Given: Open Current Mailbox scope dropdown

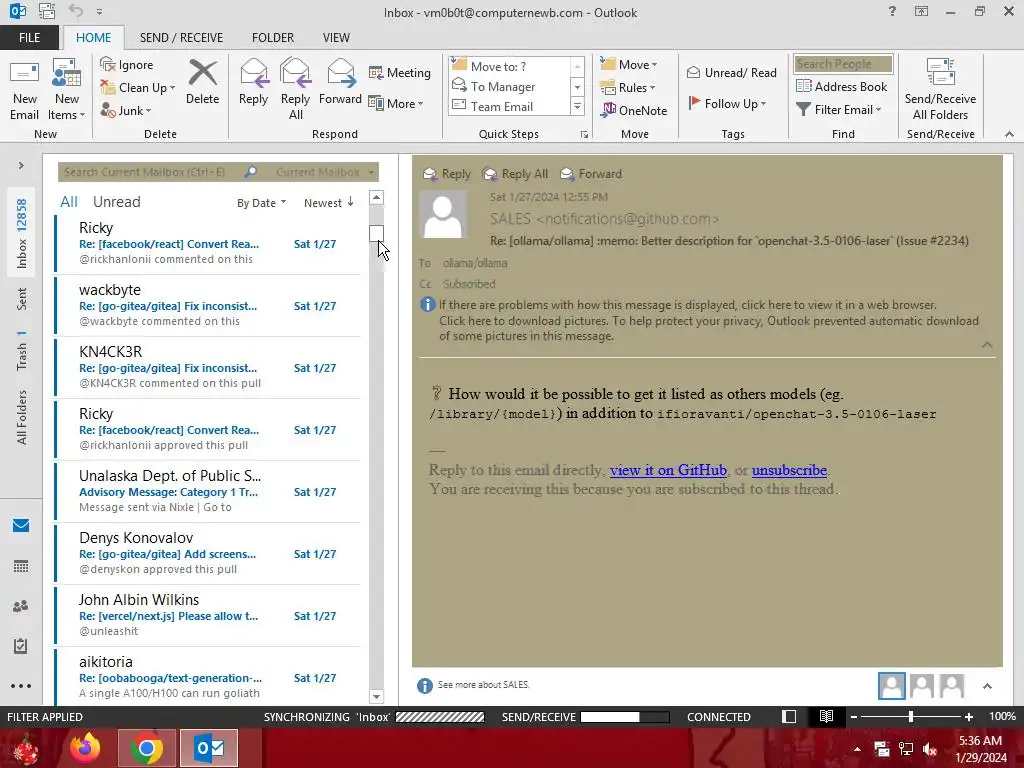Looking at the screenshot, I should [325, 172].
